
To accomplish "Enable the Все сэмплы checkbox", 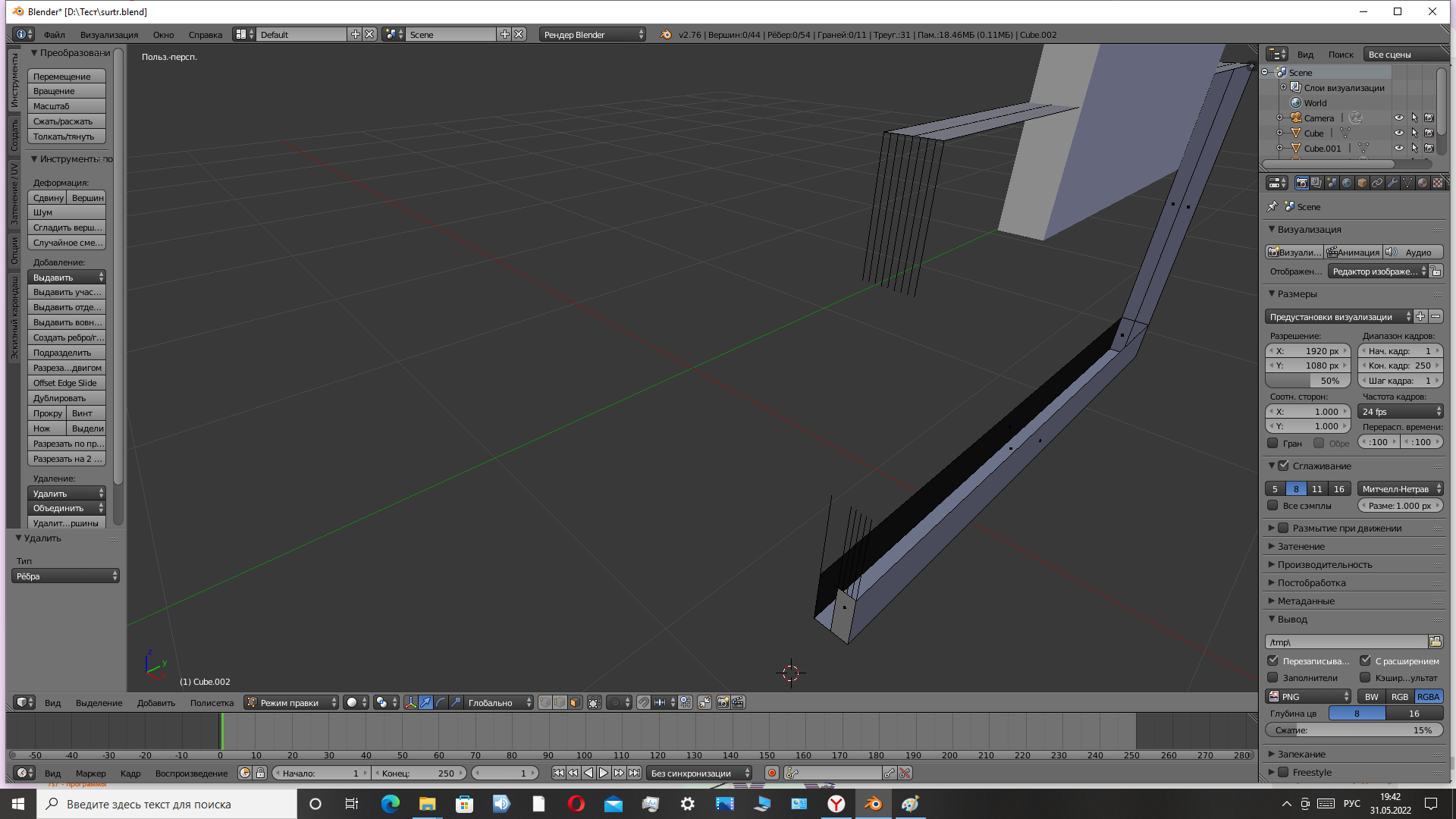I will 1273,506.
